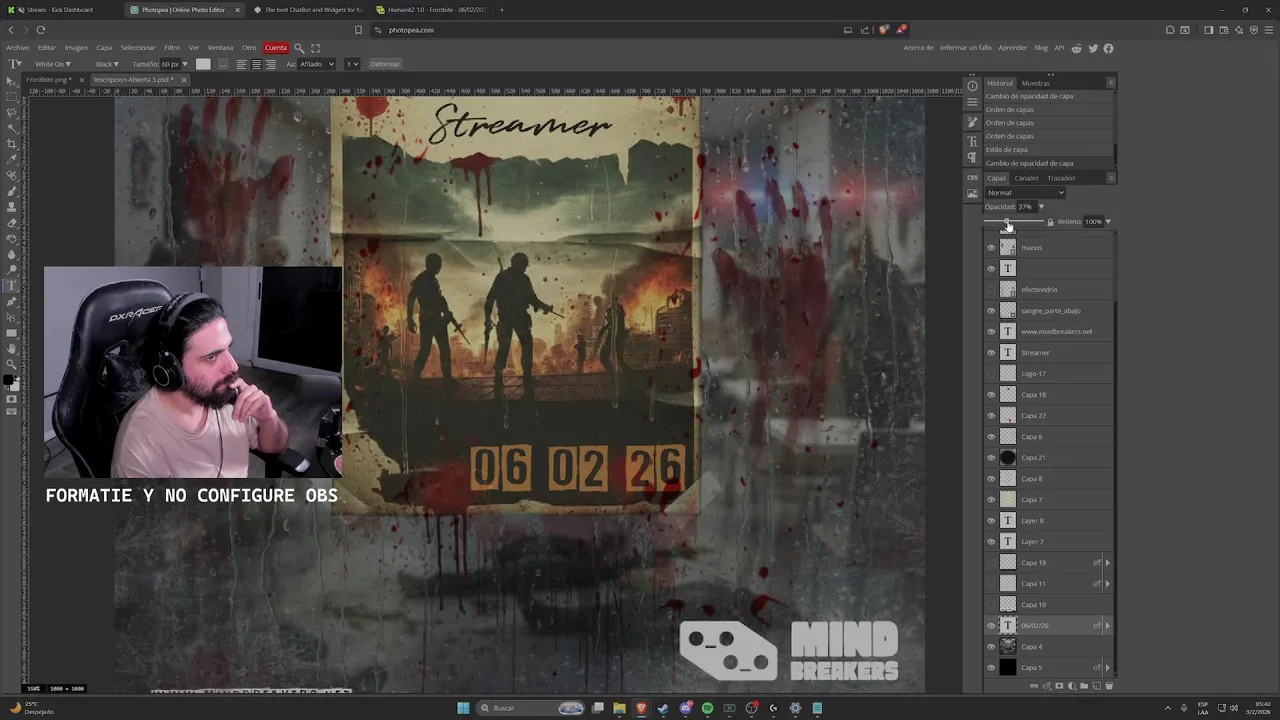Image resolution: width=1280 pixels, height=720 pixels.
Task: Select the Hand tool
Action: coord(11,348)
